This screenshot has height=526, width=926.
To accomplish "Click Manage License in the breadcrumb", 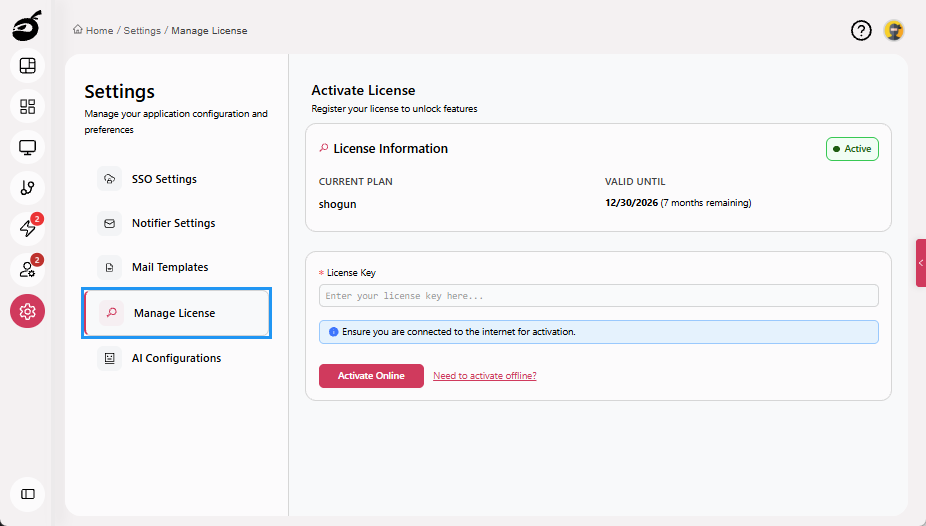I will [209, 31].
